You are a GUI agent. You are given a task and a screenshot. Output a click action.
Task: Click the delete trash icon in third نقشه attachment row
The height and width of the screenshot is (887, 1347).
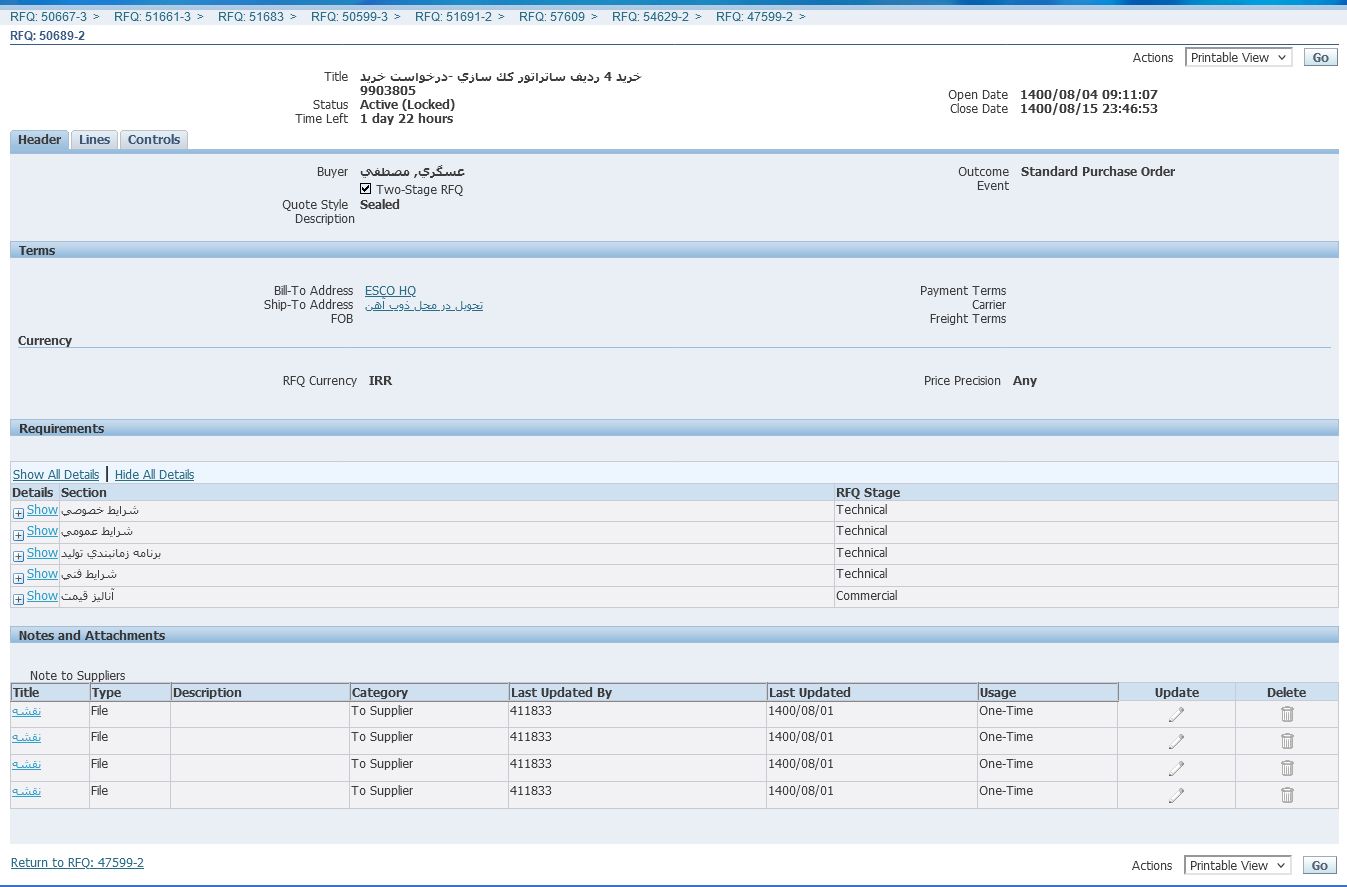point(1287,768)
